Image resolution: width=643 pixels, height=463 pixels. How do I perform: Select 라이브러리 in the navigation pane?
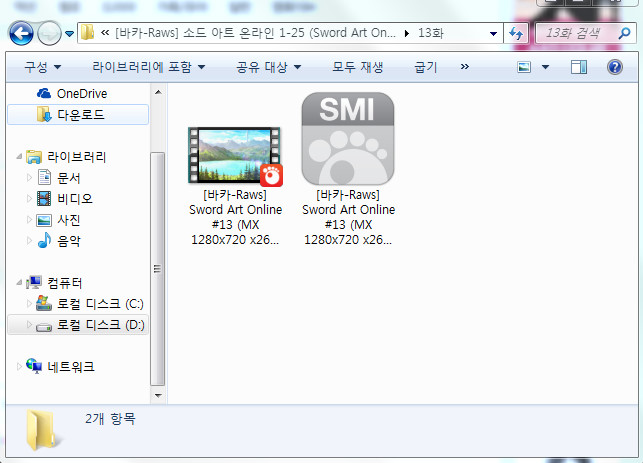pyautogui.click(x=76, y=157)
